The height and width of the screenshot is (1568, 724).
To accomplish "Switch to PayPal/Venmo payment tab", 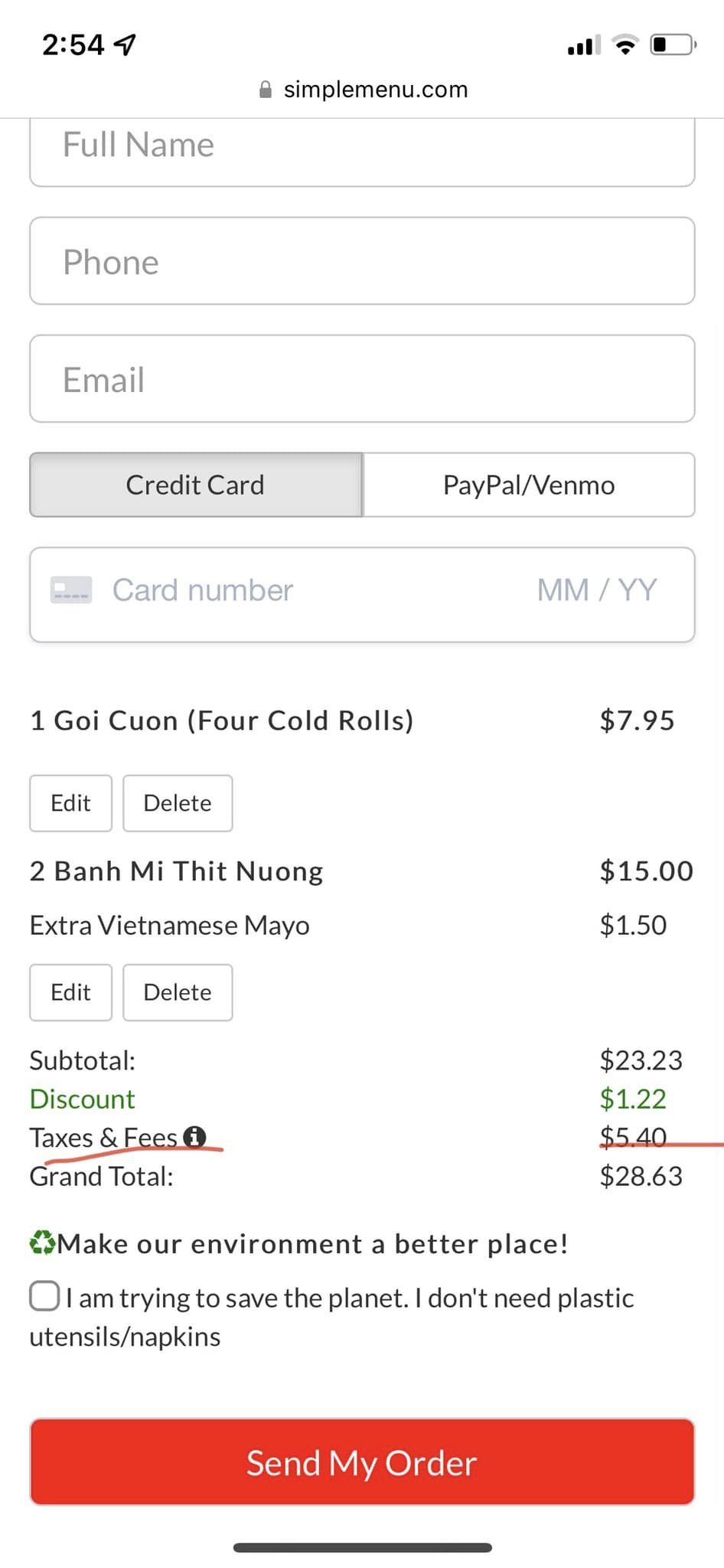I will (x=529, y=485).
